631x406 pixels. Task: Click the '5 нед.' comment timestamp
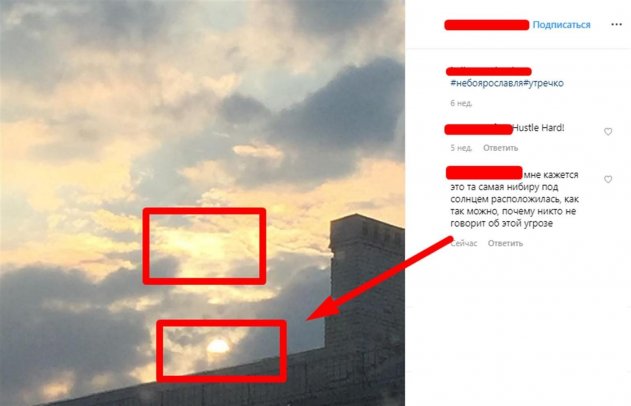[x=461, y=148]
